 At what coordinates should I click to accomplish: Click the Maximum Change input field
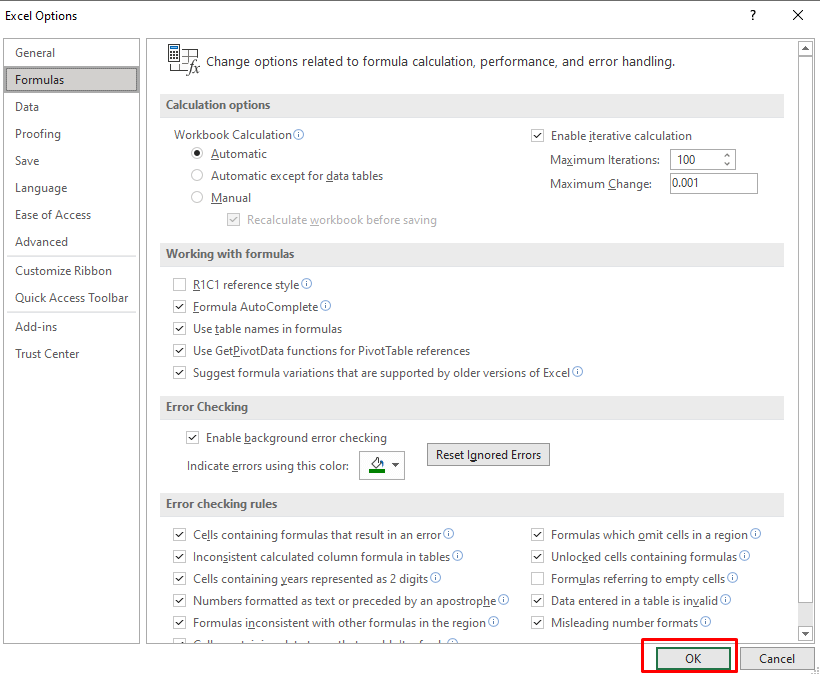[713, 184]
